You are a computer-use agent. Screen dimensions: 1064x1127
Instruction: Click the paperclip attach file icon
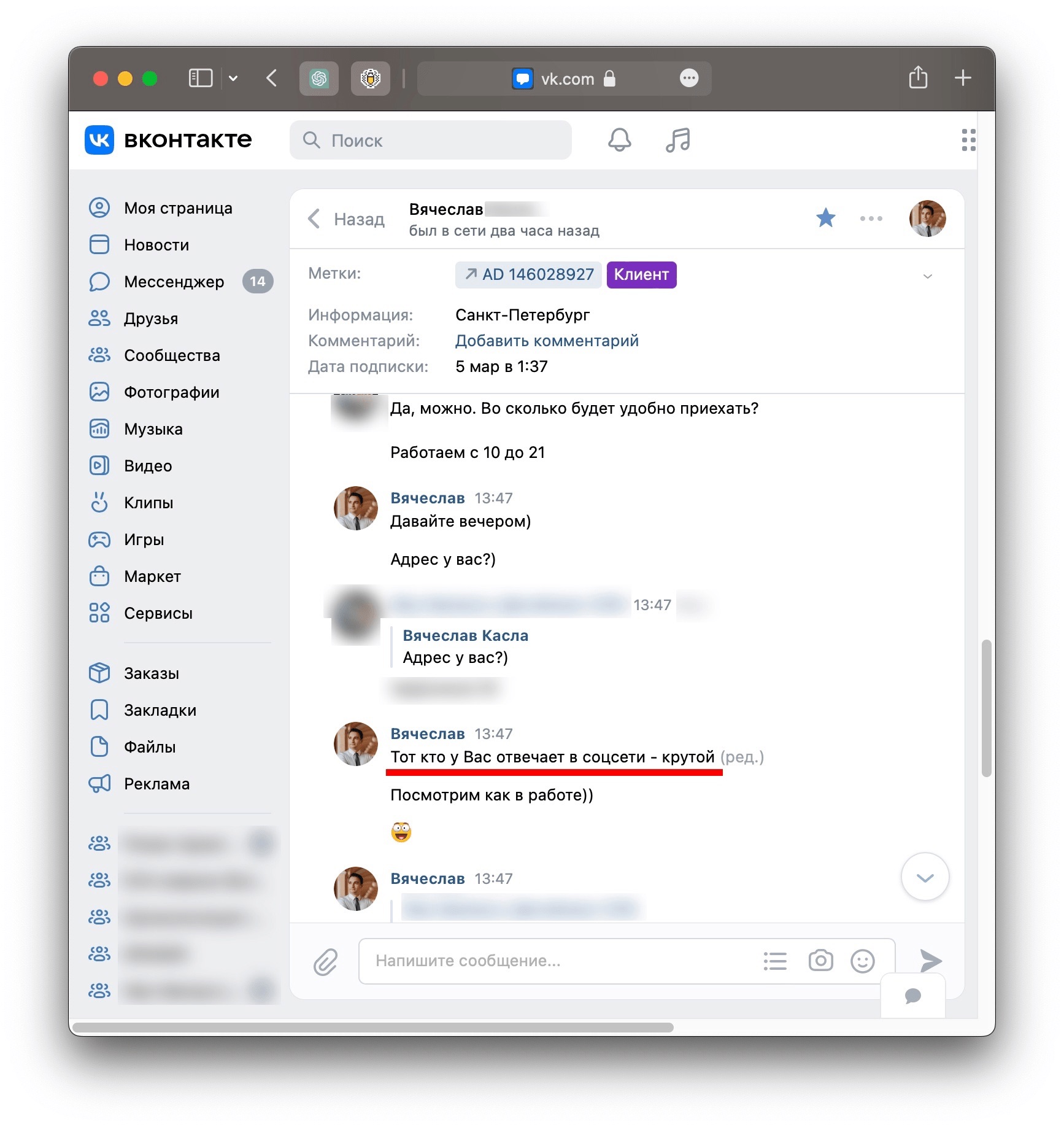[x=325, y=961]
